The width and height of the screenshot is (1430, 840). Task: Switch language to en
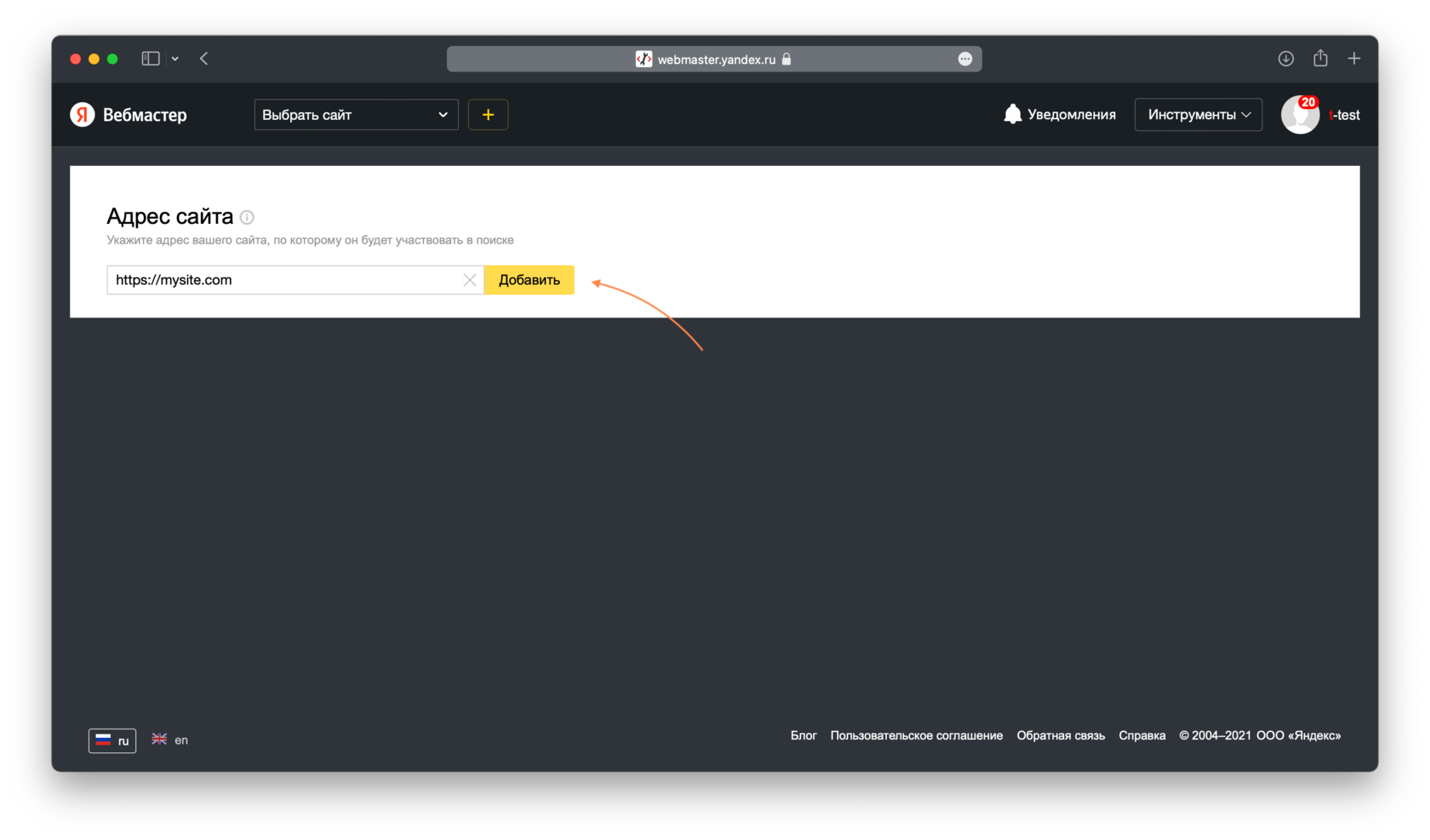click(x=170, y=740)
